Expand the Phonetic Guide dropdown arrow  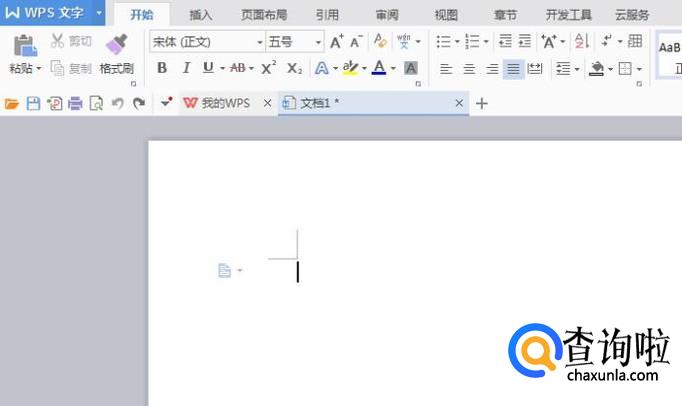(418, 42)
